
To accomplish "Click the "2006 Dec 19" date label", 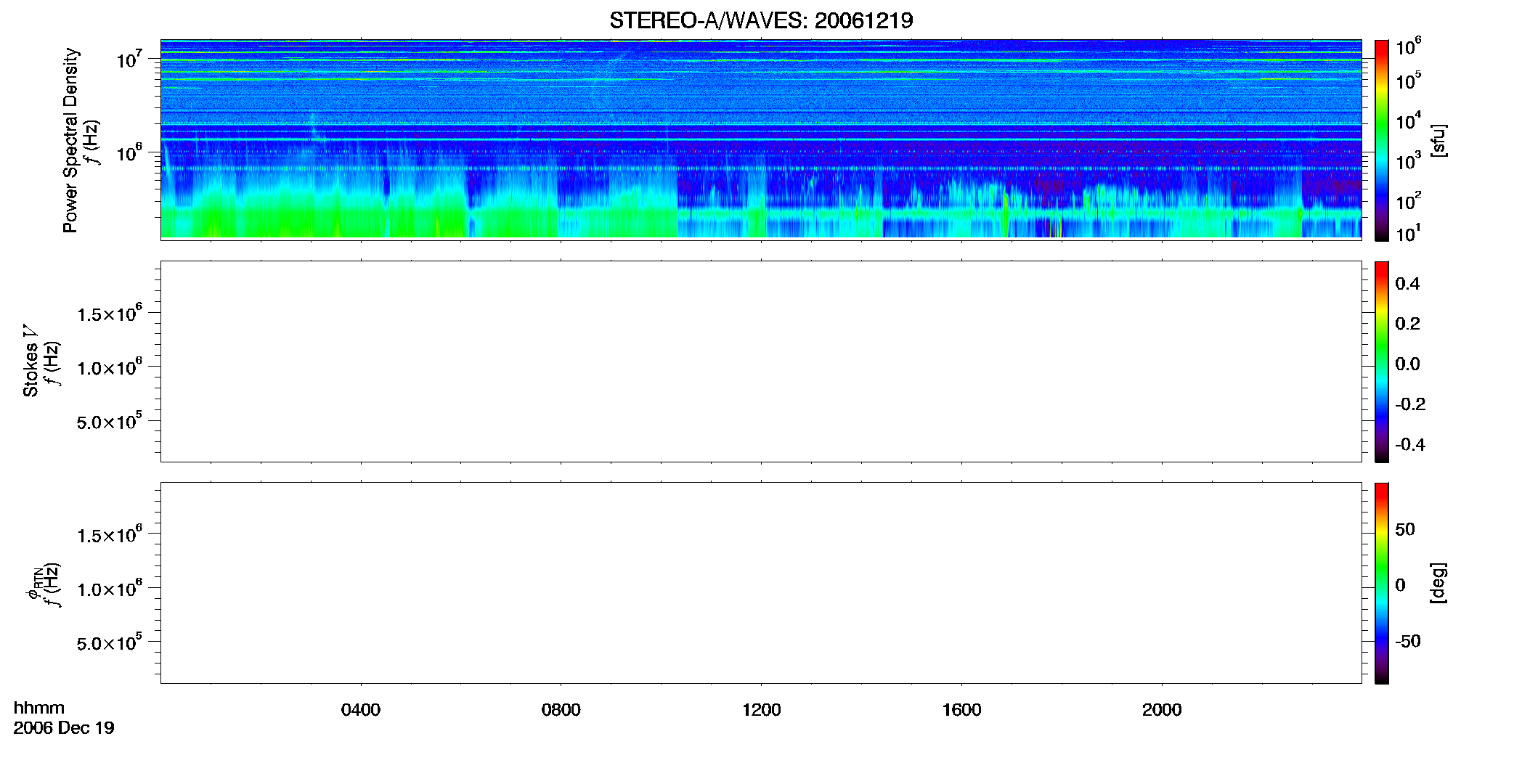I will click(64, 728).
